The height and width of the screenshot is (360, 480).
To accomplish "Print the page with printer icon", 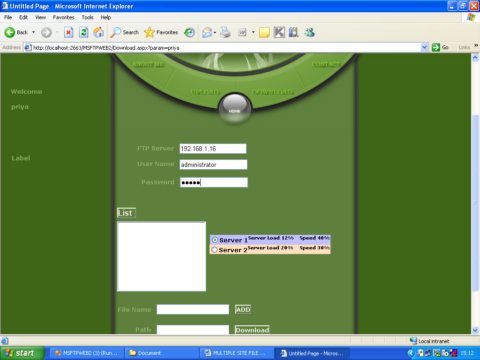I will point(225,32).
